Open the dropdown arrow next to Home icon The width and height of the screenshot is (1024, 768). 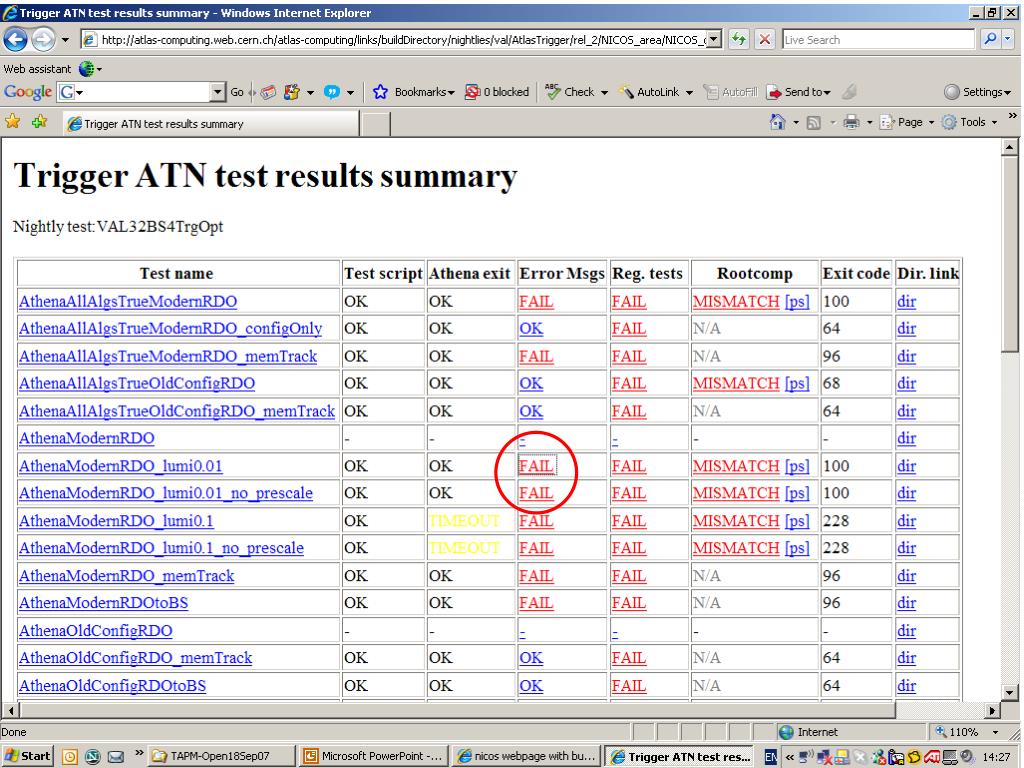pos(795,122)
